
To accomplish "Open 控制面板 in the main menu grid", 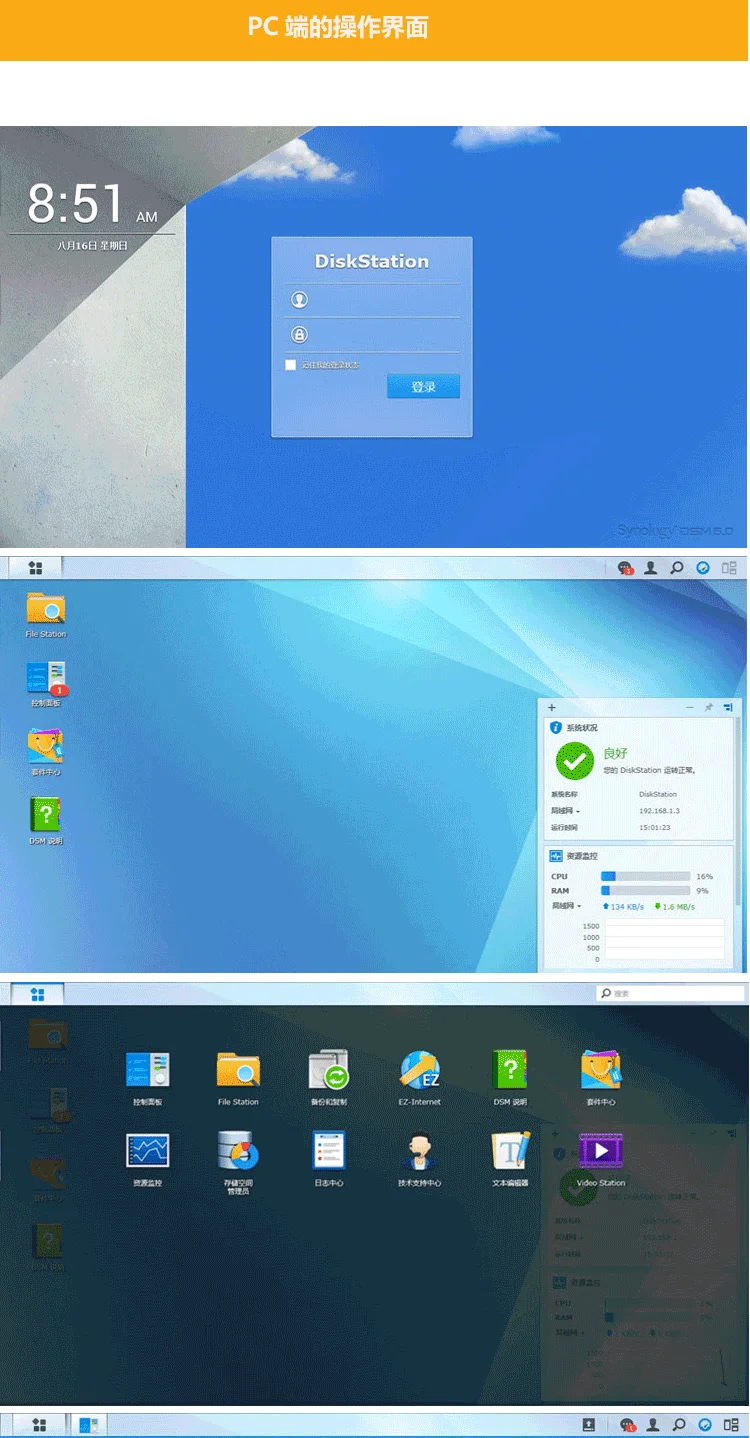I will tap(147, 1078).
